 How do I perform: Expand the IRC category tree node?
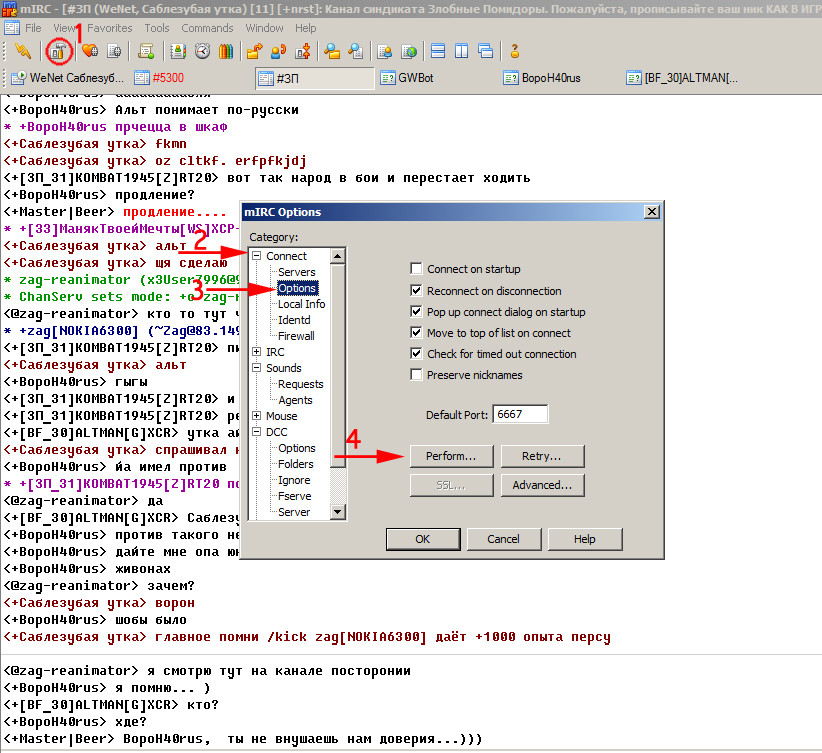[256, 352]
